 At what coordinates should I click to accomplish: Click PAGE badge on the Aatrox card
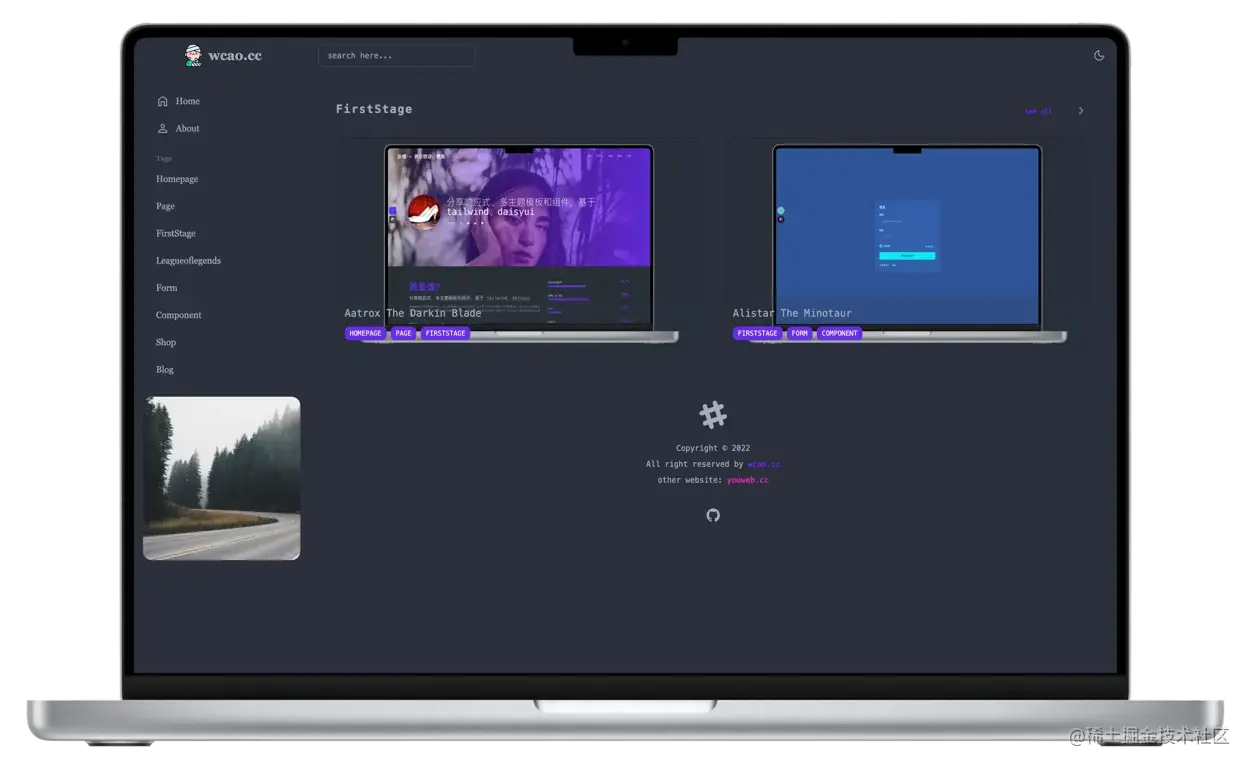click(x=404, y=333)
